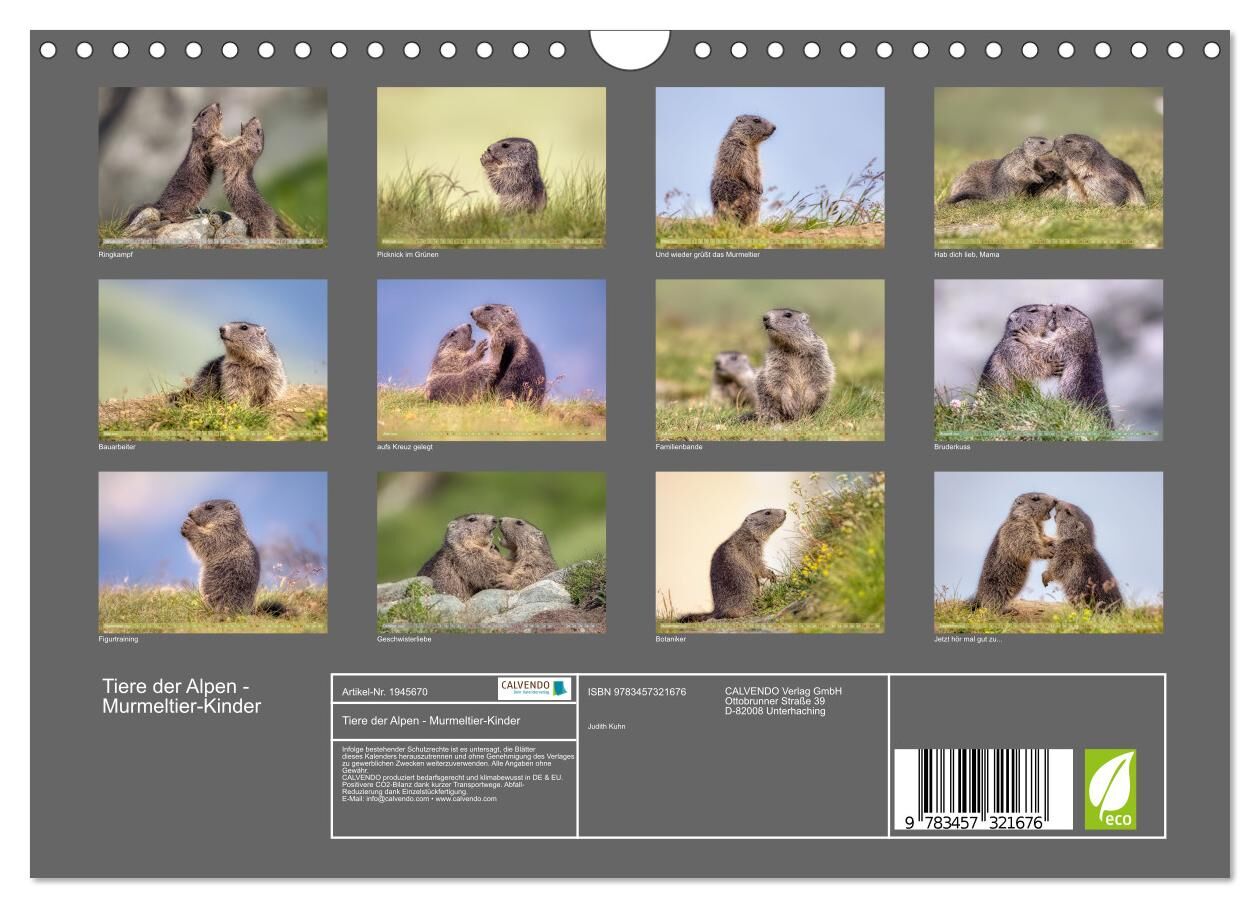Click the 'aufs Kreuz gelegt' thumbnail
This screenshot has width=1260, height=908.
490,359
